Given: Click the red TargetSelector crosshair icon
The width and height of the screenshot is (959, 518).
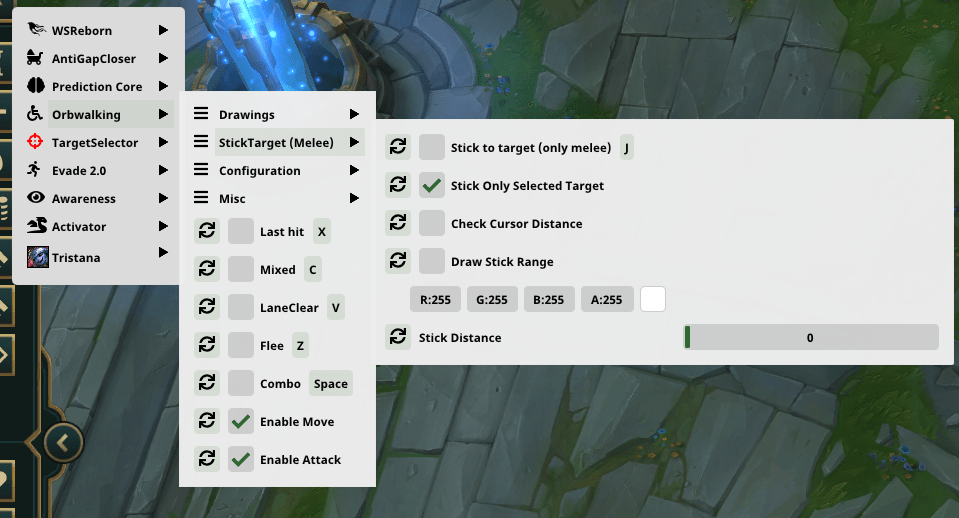Looking at the screenshot, I should pos(35,141).
